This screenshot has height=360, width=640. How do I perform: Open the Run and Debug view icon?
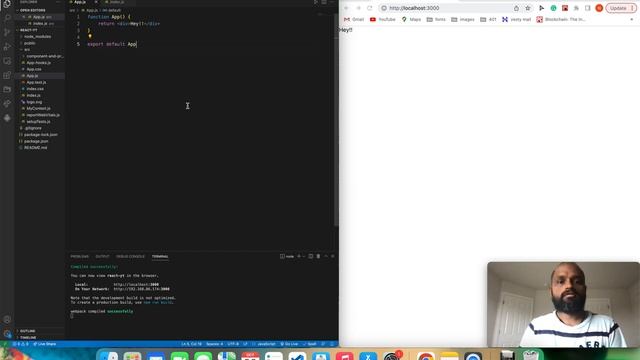(7, 47)
